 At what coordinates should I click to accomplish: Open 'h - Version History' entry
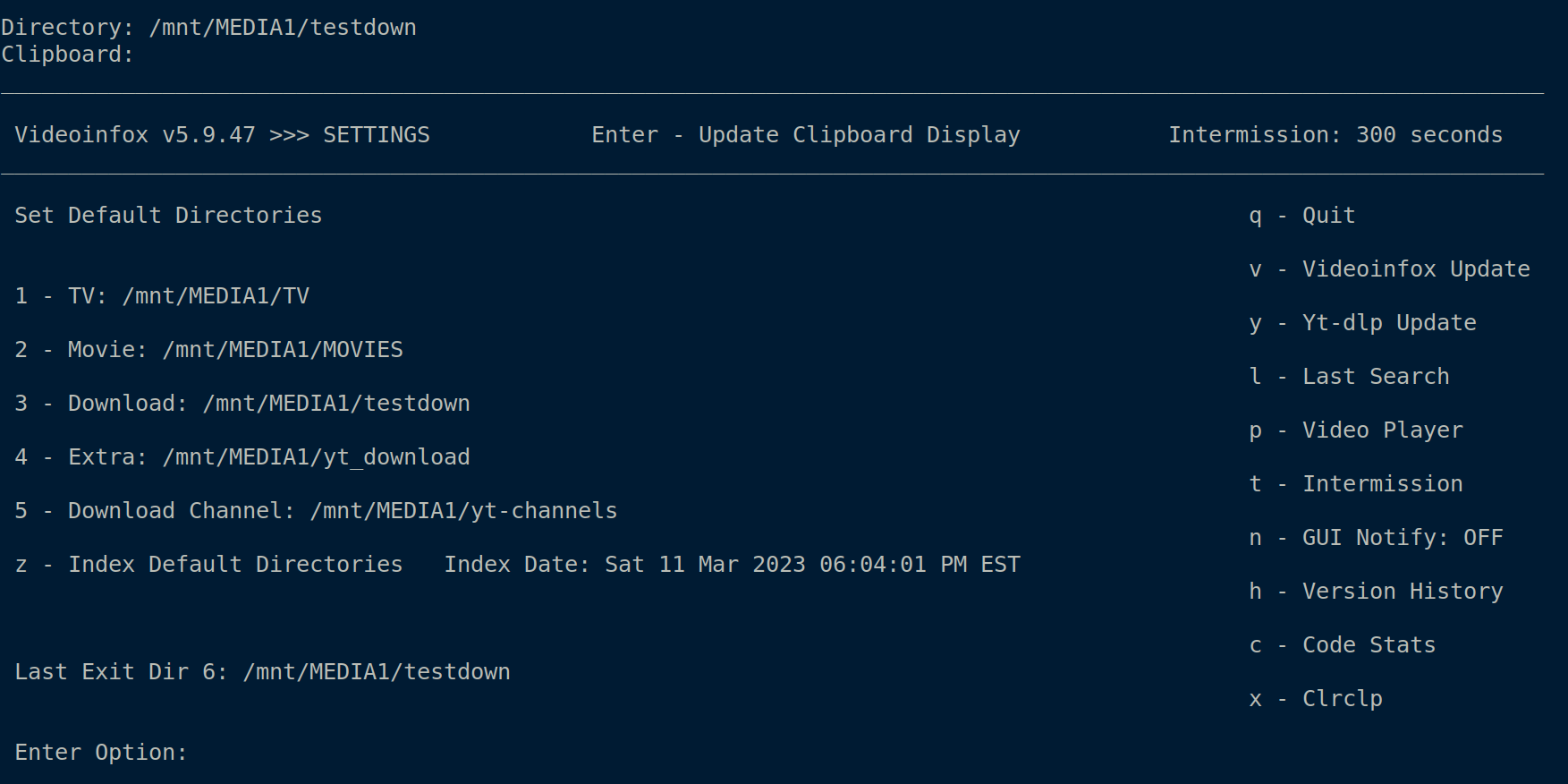tap(1377, 592)
